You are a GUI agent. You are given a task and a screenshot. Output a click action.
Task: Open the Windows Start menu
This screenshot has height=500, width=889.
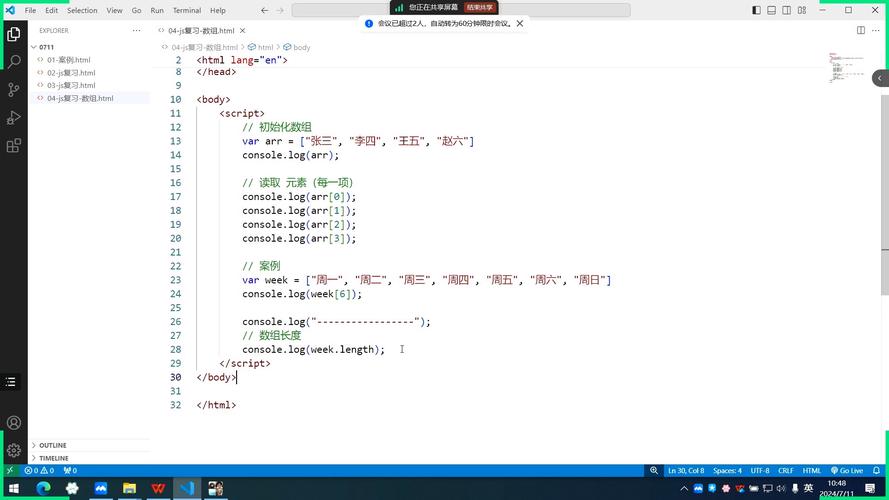click(14, 488)
